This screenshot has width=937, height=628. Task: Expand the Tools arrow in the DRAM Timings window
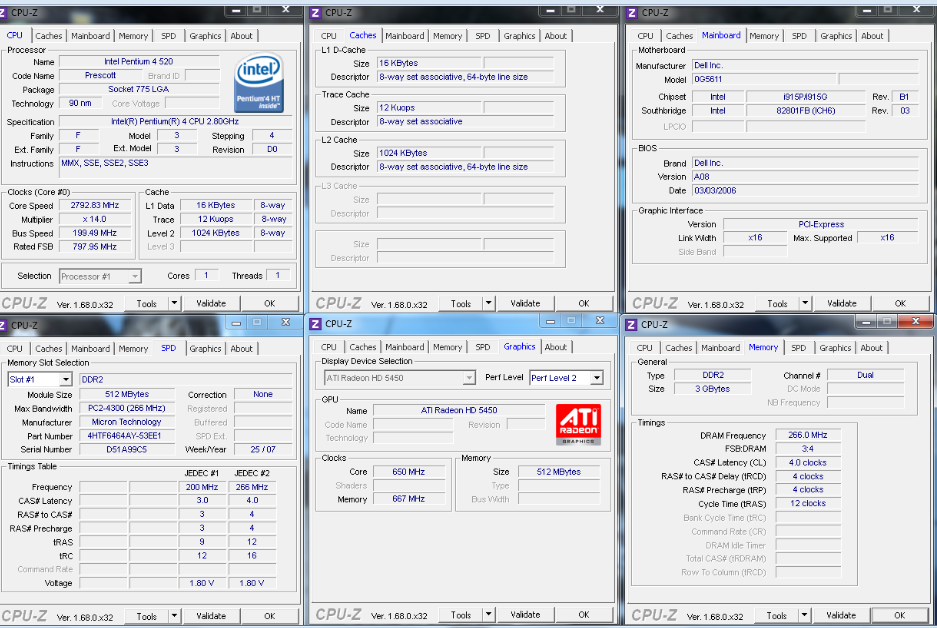(804, 615)
